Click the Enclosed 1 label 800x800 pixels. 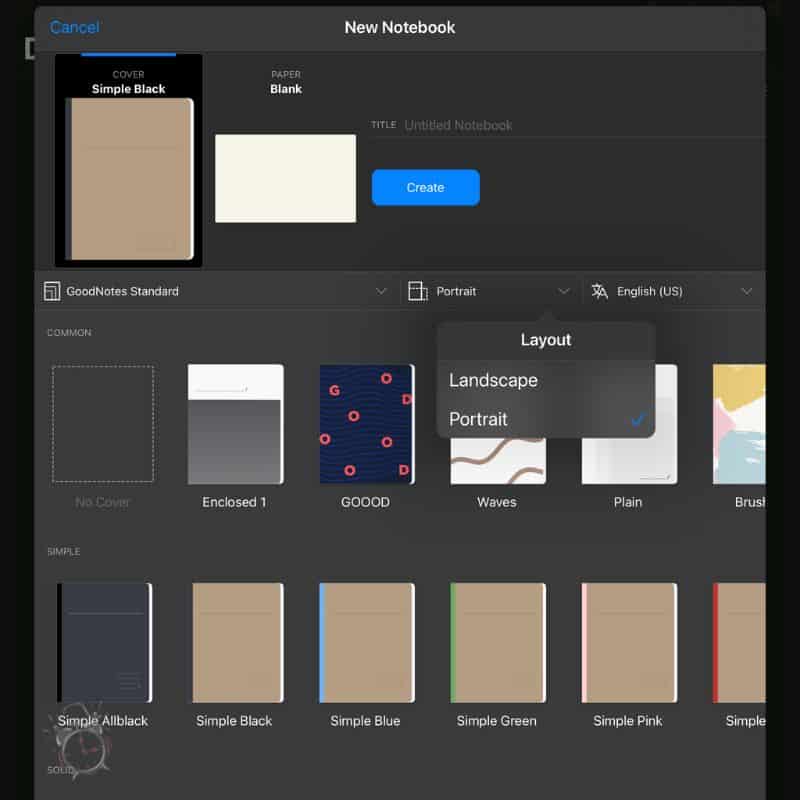point(234,502)
